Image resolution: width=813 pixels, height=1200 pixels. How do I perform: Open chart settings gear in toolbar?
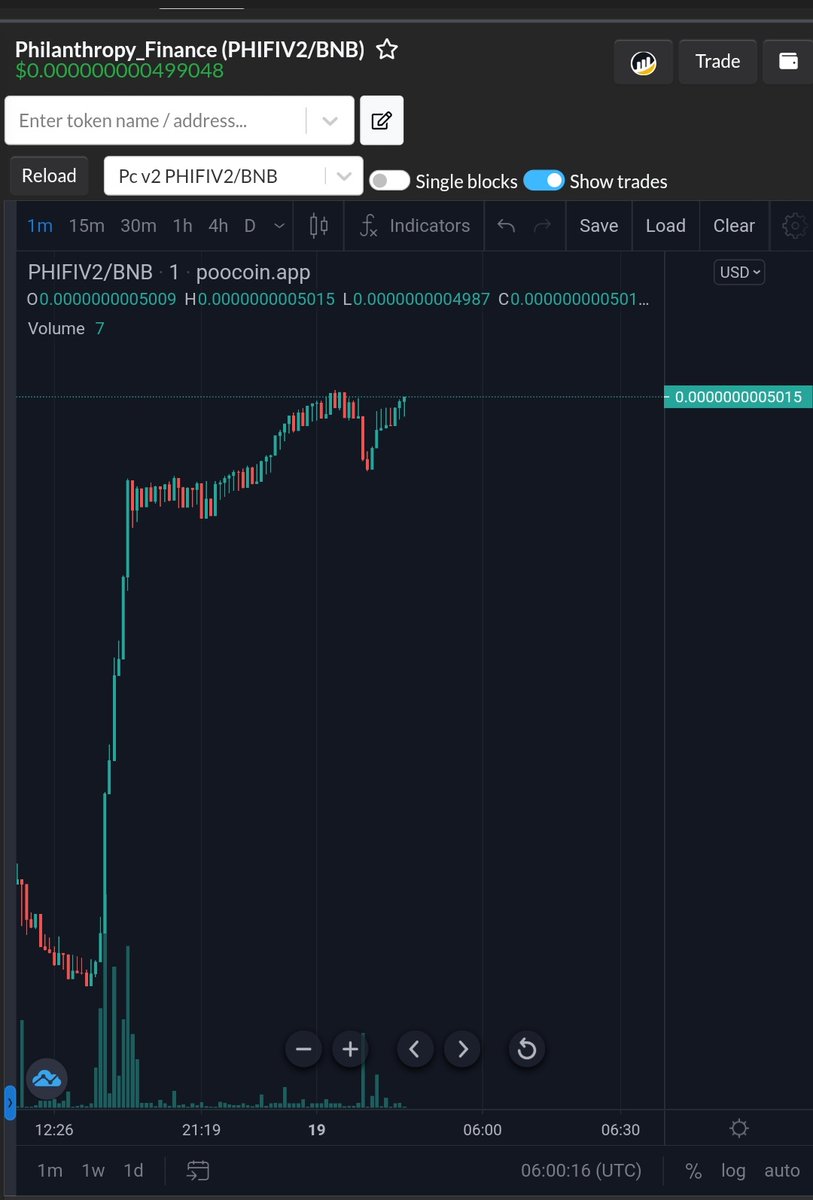(x=794, y=226)
